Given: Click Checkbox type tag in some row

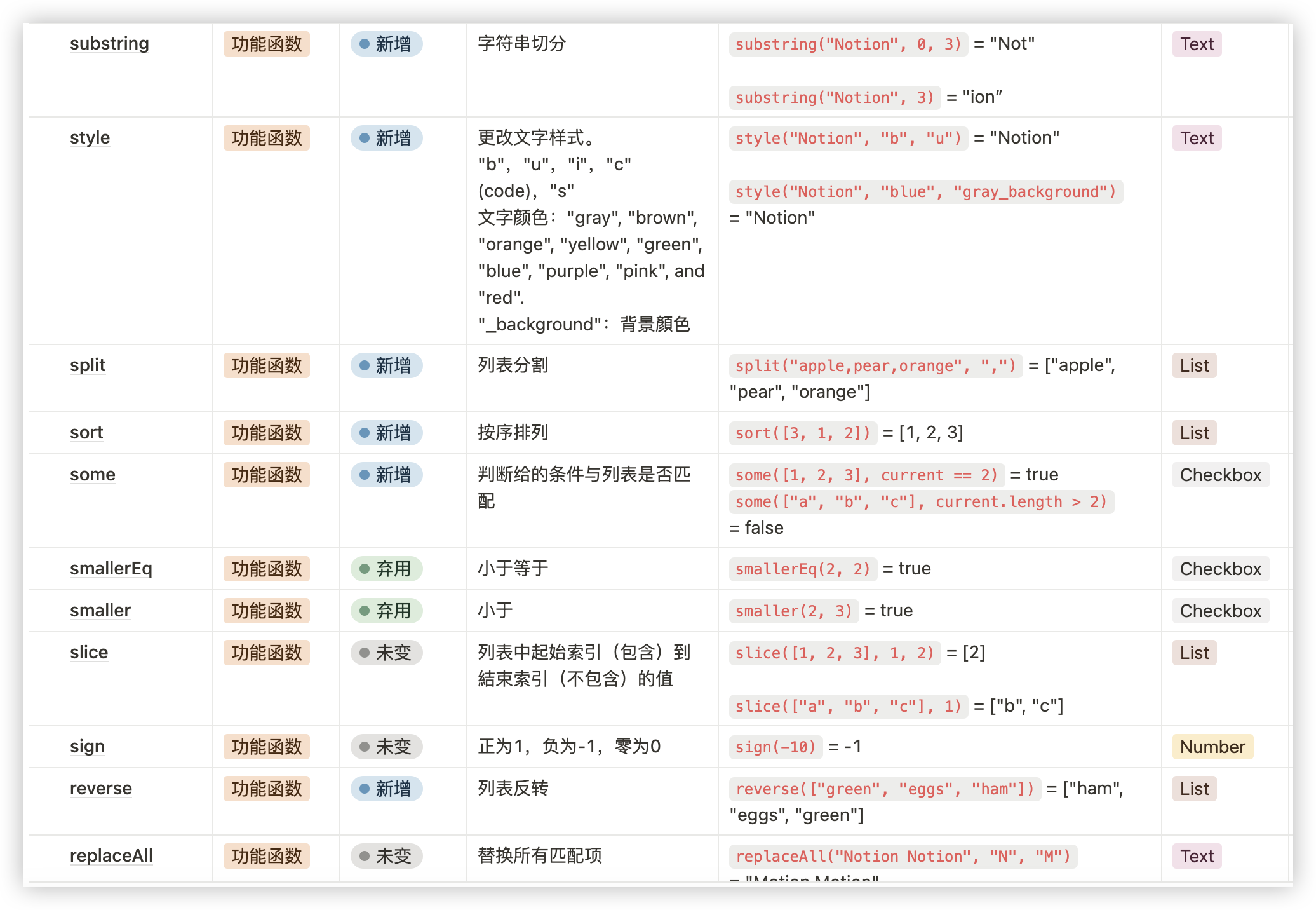Looking at the screenshot, I should point(1220,475).
